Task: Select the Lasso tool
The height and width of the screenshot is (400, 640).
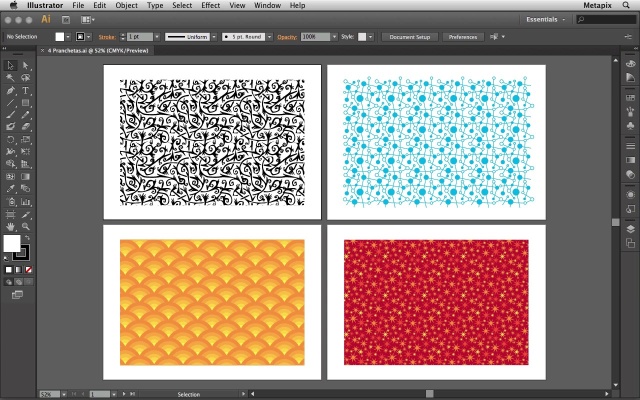Action: point(25,78)
